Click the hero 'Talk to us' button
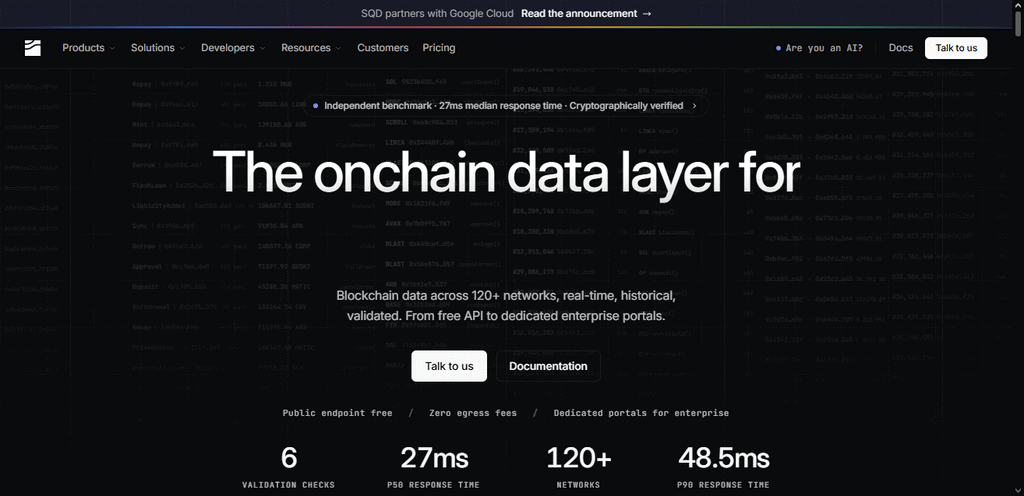1024x496 pixels. 449,366
